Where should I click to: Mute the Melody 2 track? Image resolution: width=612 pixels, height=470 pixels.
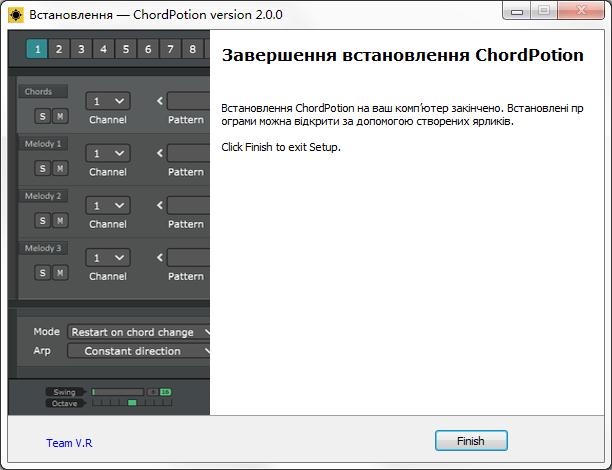60,220
